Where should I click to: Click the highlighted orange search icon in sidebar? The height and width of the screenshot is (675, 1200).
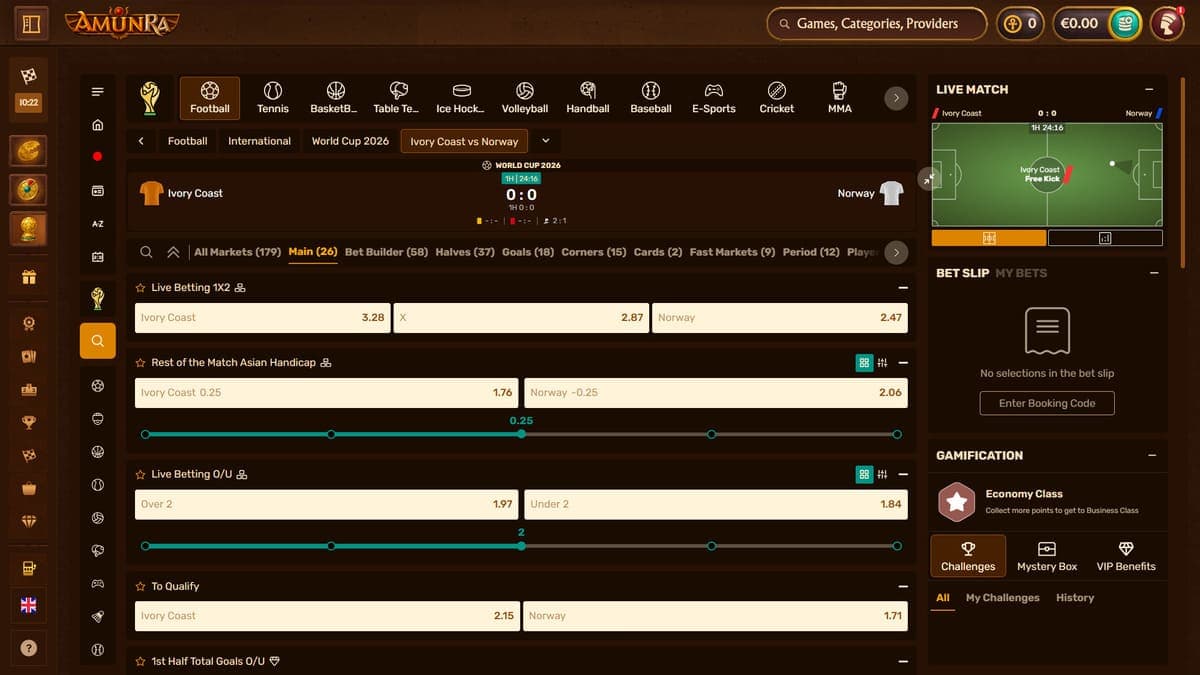tap(97, 341)
